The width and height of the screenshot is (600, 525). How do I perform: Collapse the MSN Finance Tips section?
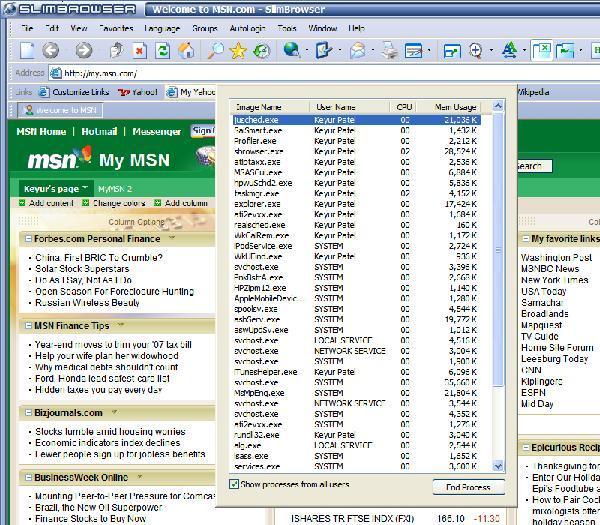click(27, 326)
